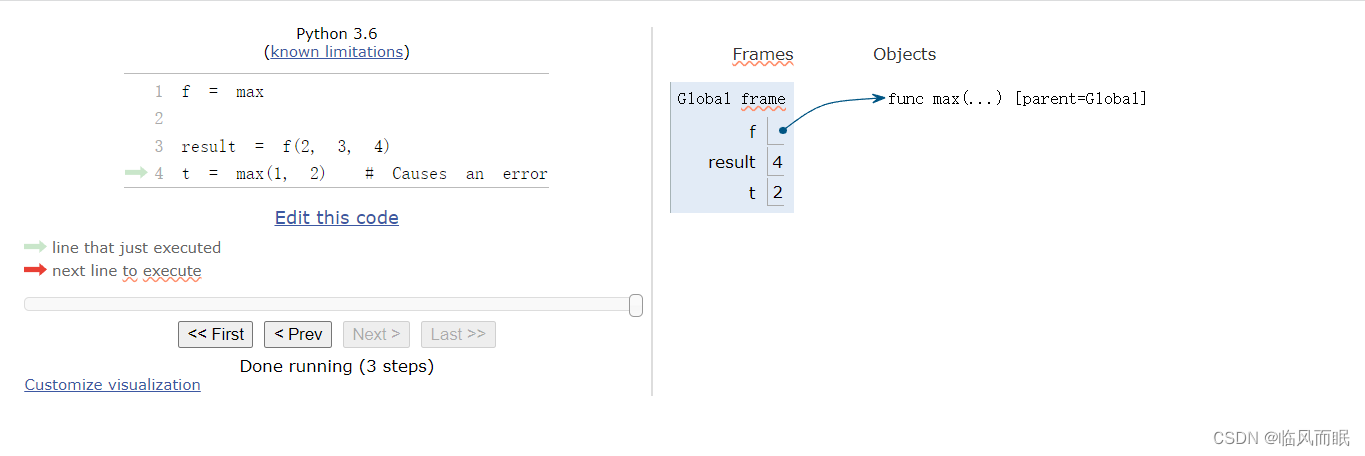Click the red arrow legend icon
Screen dimensions: 1365x456
point(35,270)
